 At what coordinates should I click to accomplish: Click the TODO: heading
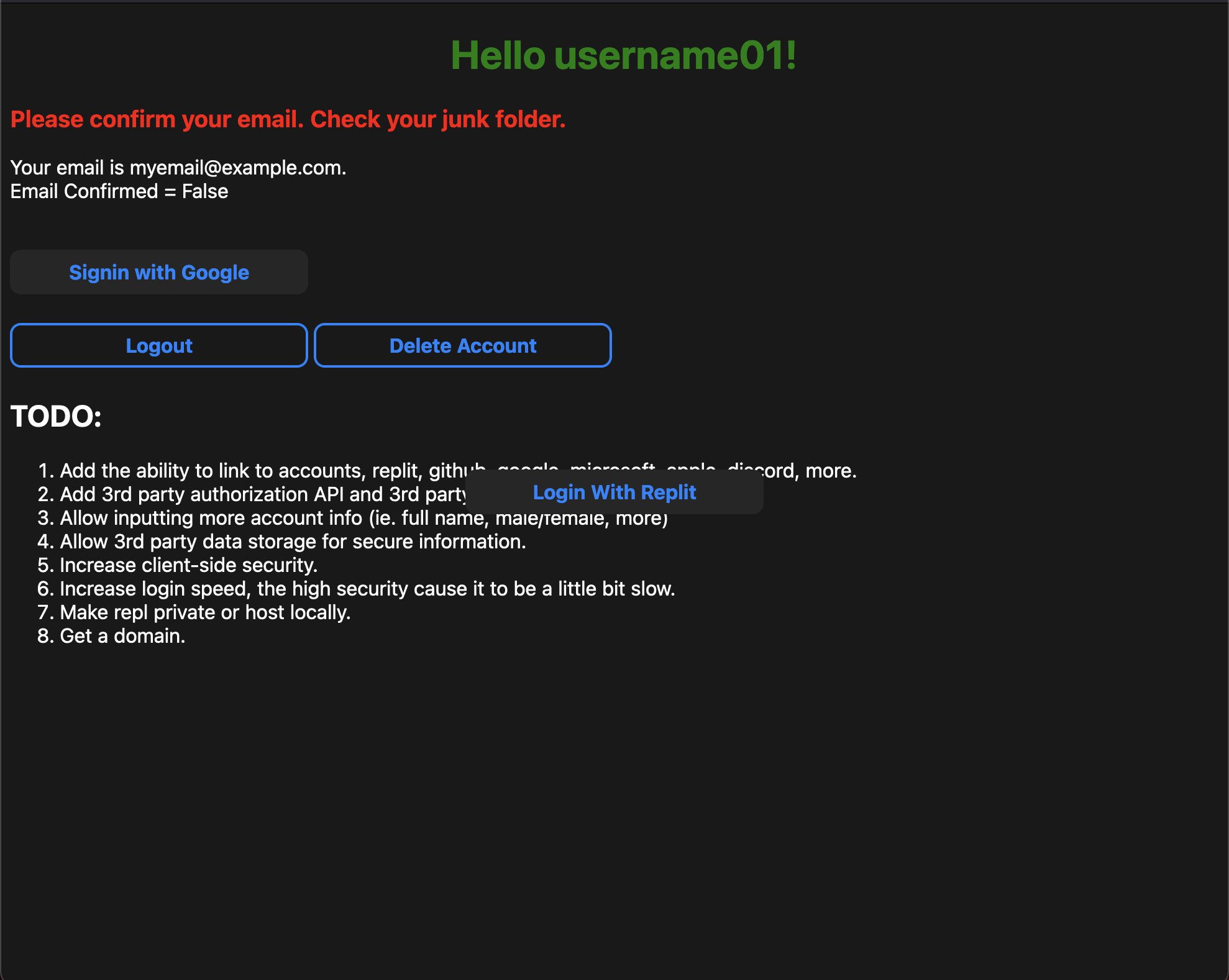(56, 417)
